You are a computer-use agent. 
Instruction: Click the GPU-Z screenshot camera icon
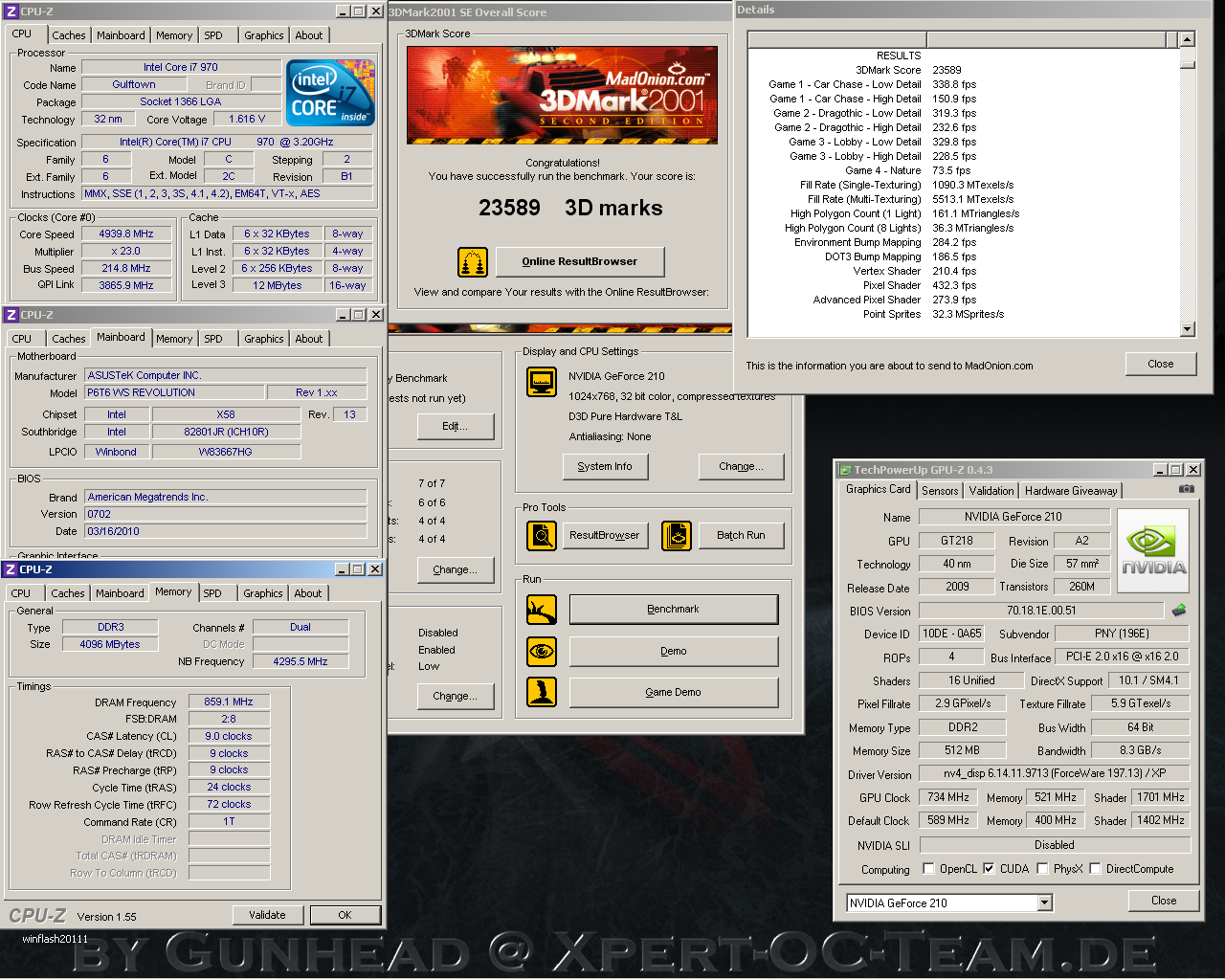point(1187,489)
